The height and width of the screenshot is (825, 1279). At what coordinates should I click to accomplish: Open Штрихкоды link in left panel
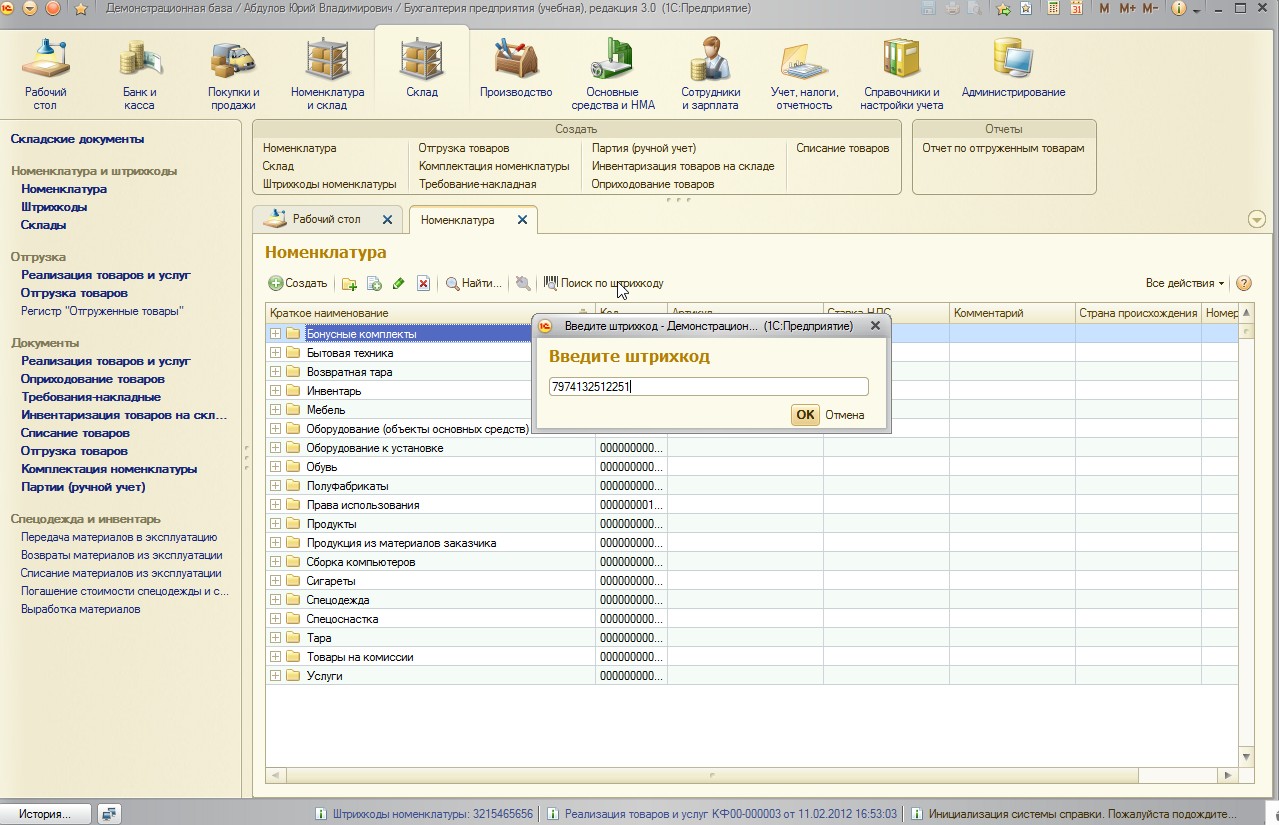54,207
